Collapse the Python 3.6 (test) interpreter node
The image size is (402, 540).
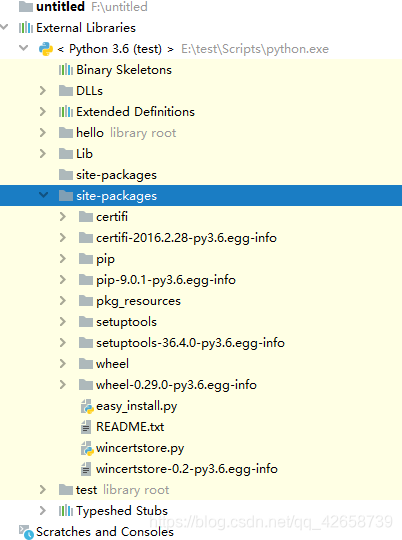[x=23, y=48]
